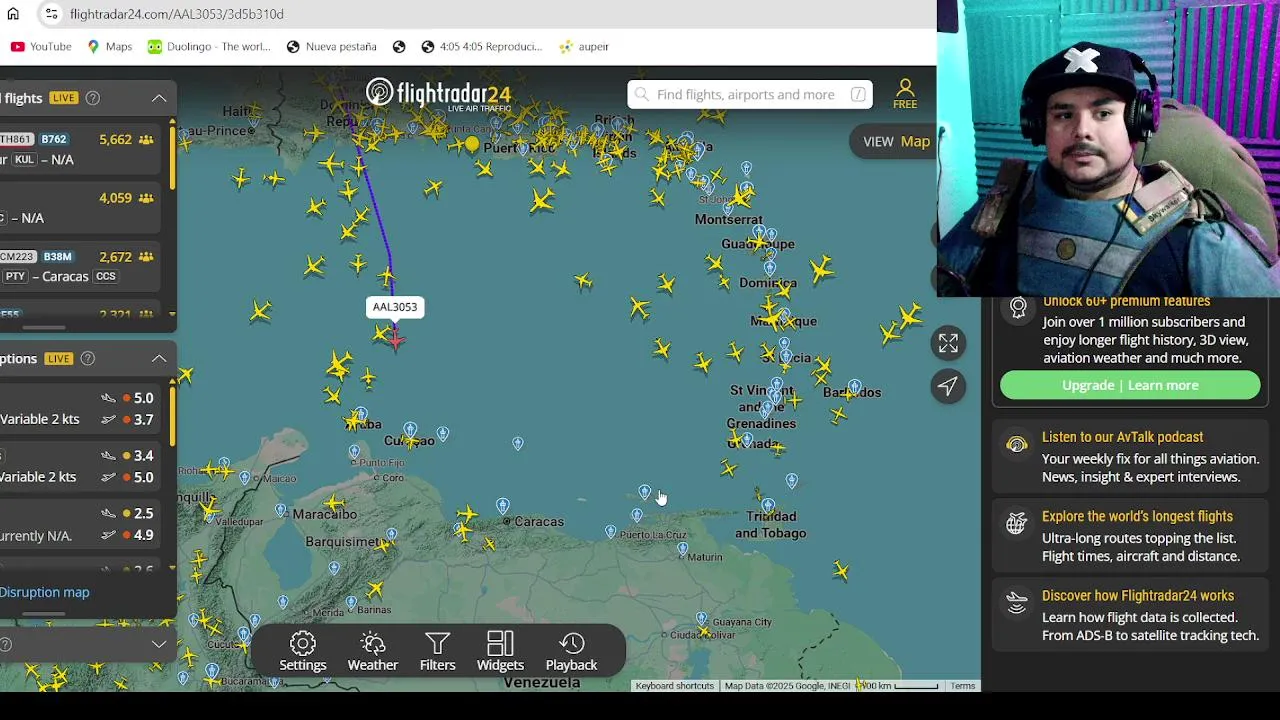Click the icon beside how Flightradar24 works

pyautogui.click(x=1017, y=602)
